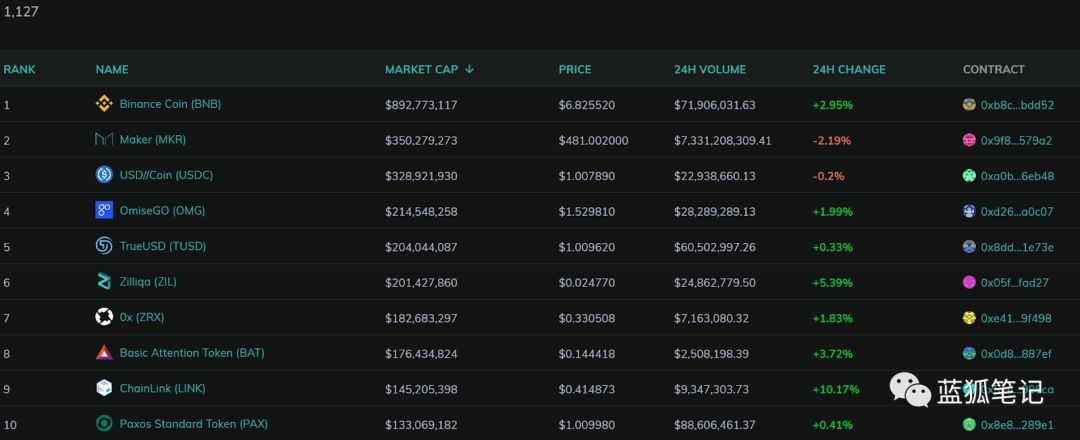Click the USD Coin logo icon
1080x440 pixels.
104,175
